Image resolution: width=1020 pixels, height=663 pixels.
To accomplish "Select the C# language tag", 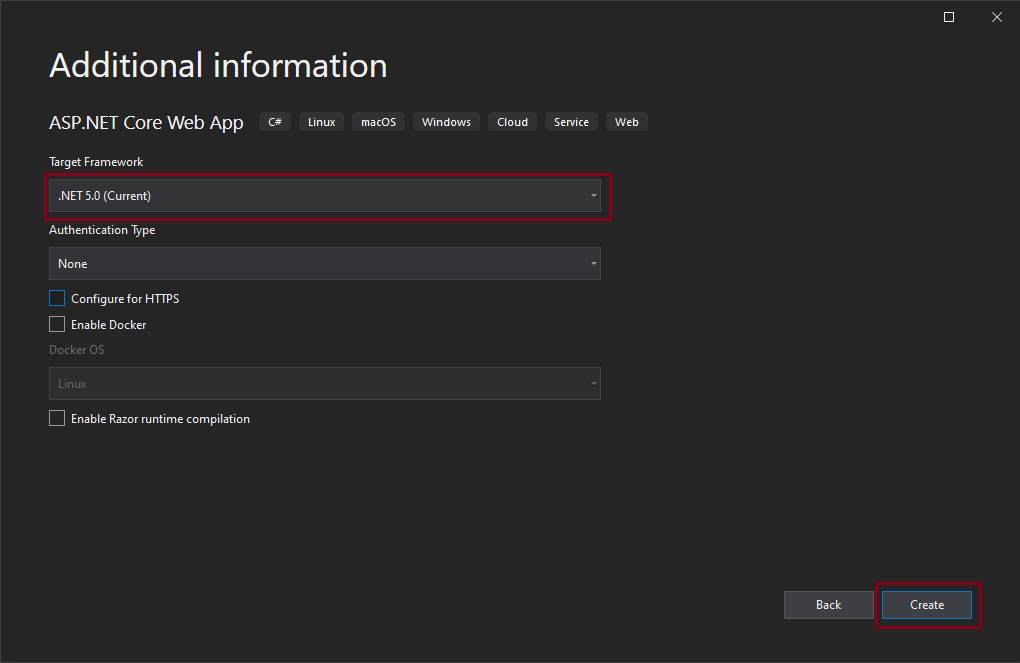I will (x=274, y=121).
